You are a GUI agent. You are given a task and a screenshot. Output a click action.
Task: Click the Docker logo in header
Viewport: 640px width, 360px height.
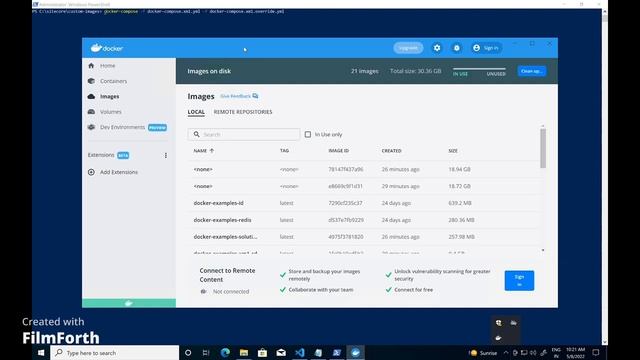[x=107, y=48]
